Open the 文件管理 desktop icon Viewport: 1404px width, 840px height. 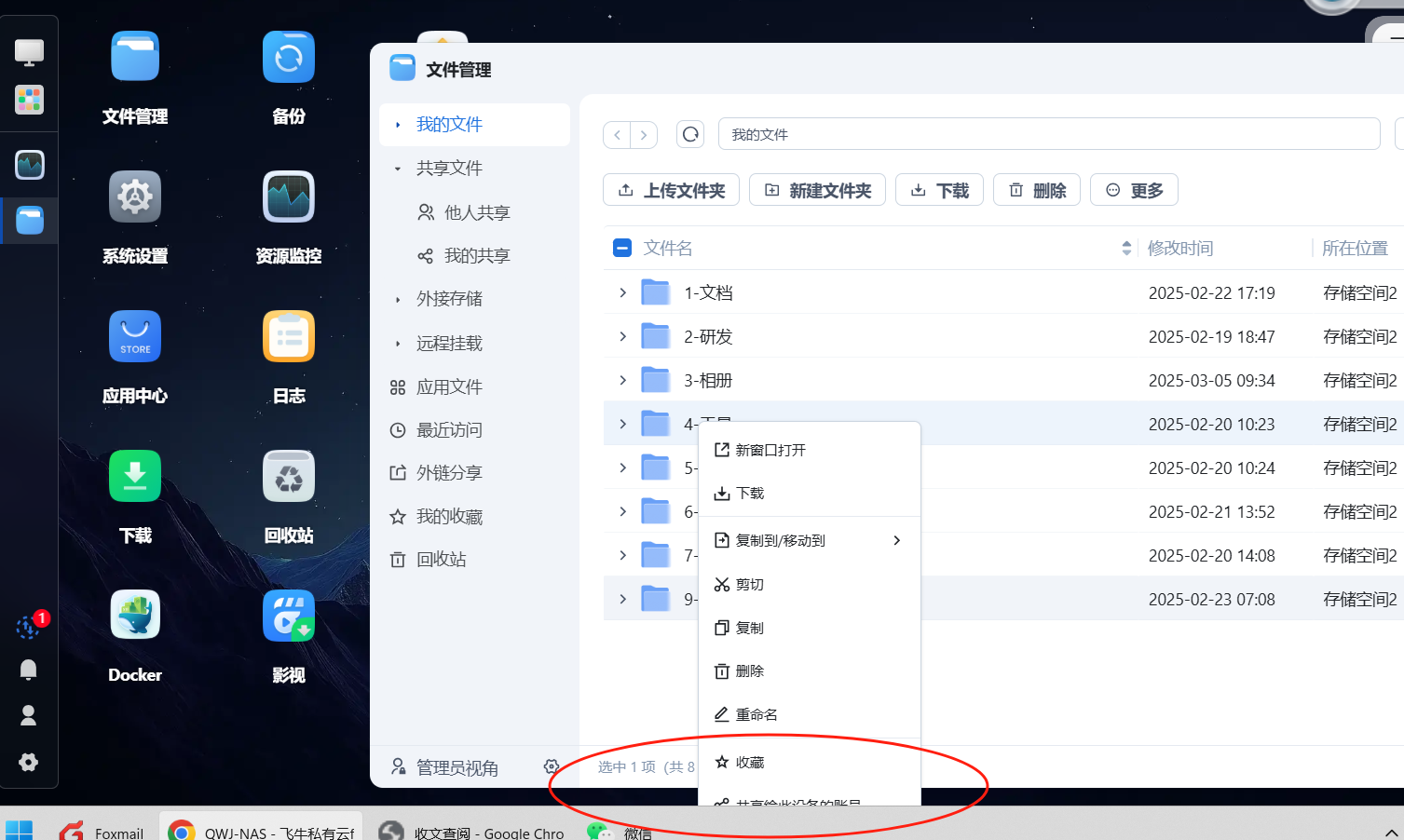tap(135, 57)
